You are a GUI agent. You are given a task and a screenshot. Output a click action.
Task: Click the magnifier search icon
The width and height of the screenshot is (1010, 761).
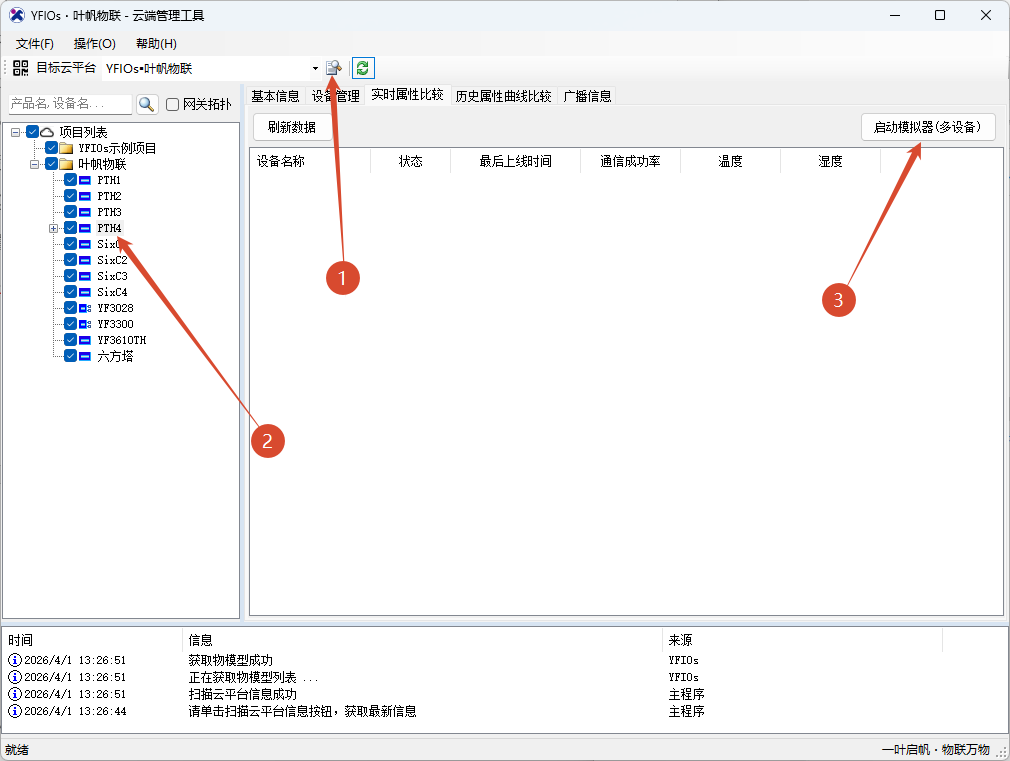[x=147, y=104]
